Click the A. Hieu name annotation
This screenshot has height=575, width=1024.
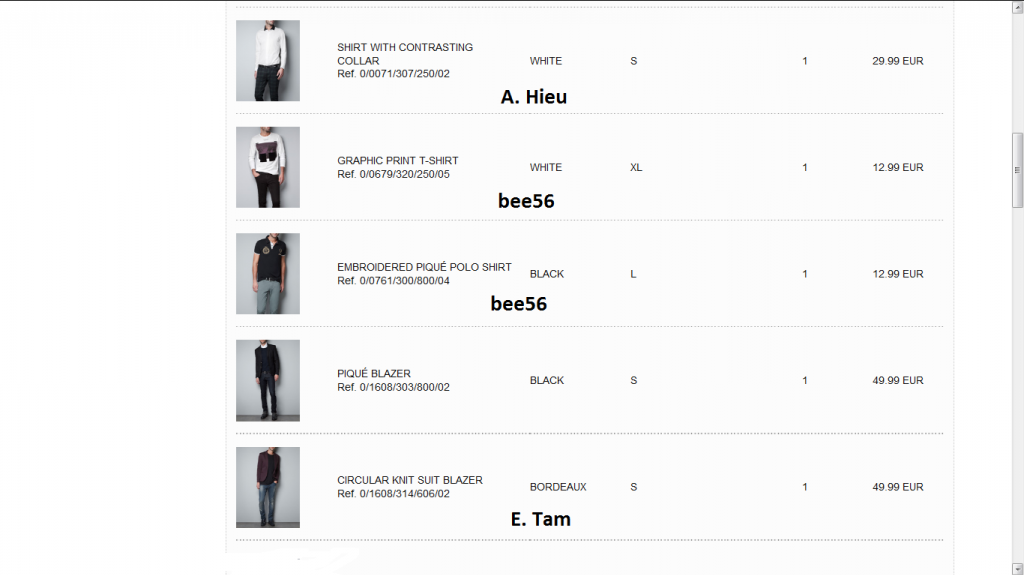pyautogui.click(x=533, y=97)
